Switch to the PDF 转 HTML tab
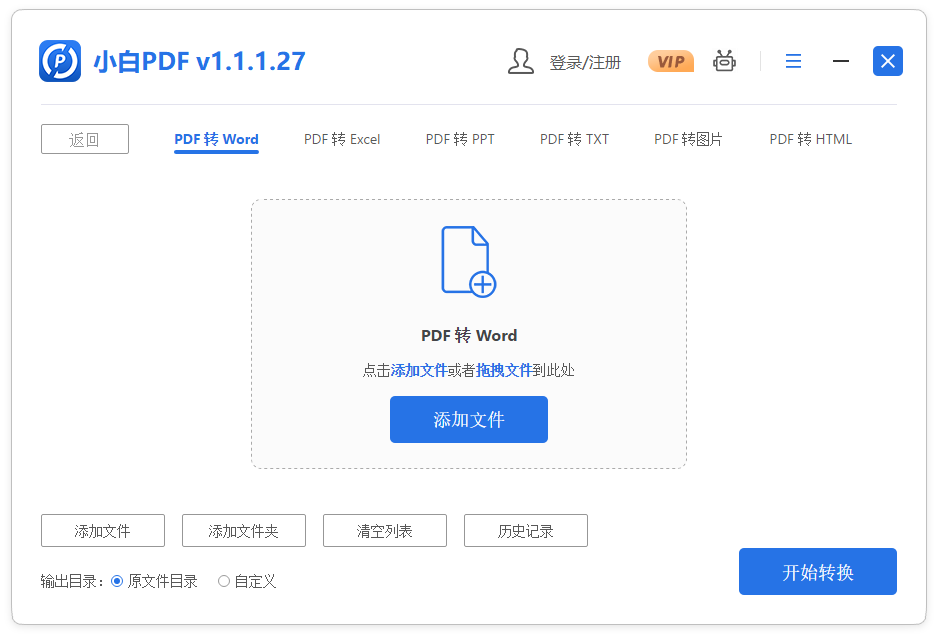This screenshot has width=938, height=638. (x=811, y=139)
